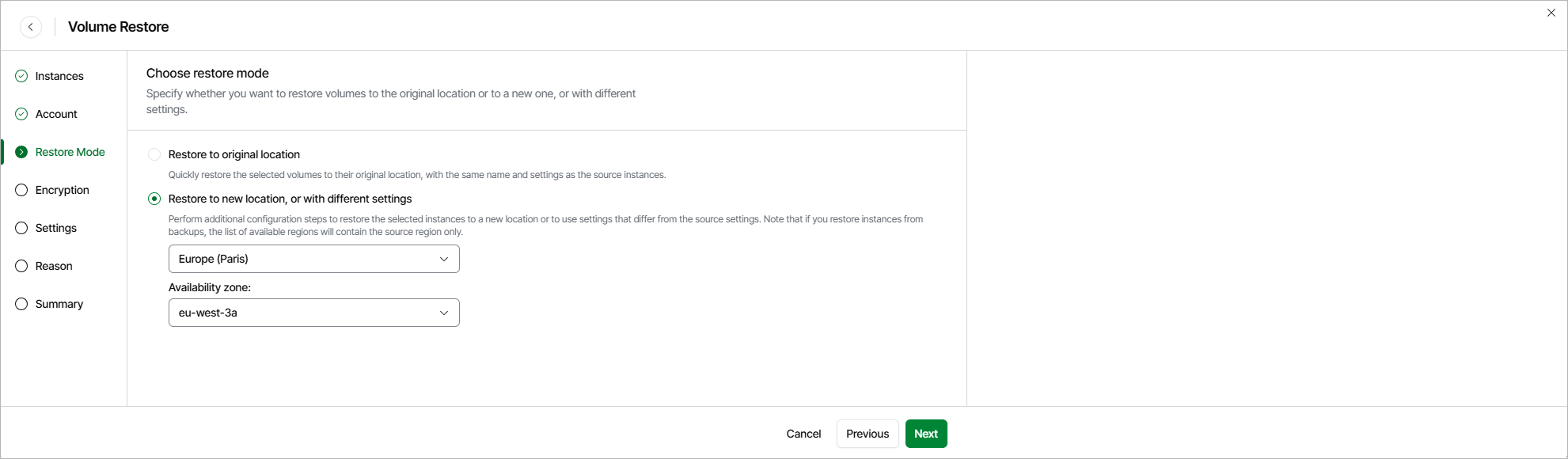Click the Settings step circle icon

(x=21, y=228)
